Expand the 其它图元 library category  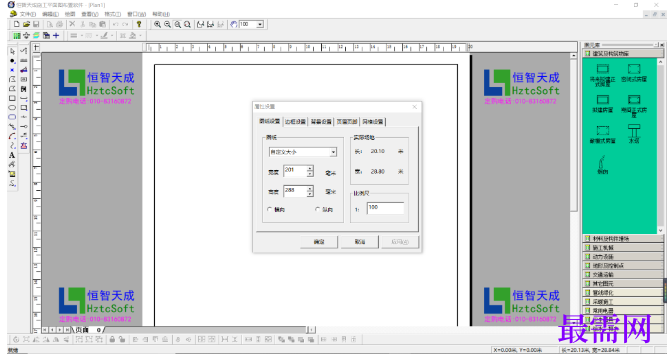click(623, 284)
